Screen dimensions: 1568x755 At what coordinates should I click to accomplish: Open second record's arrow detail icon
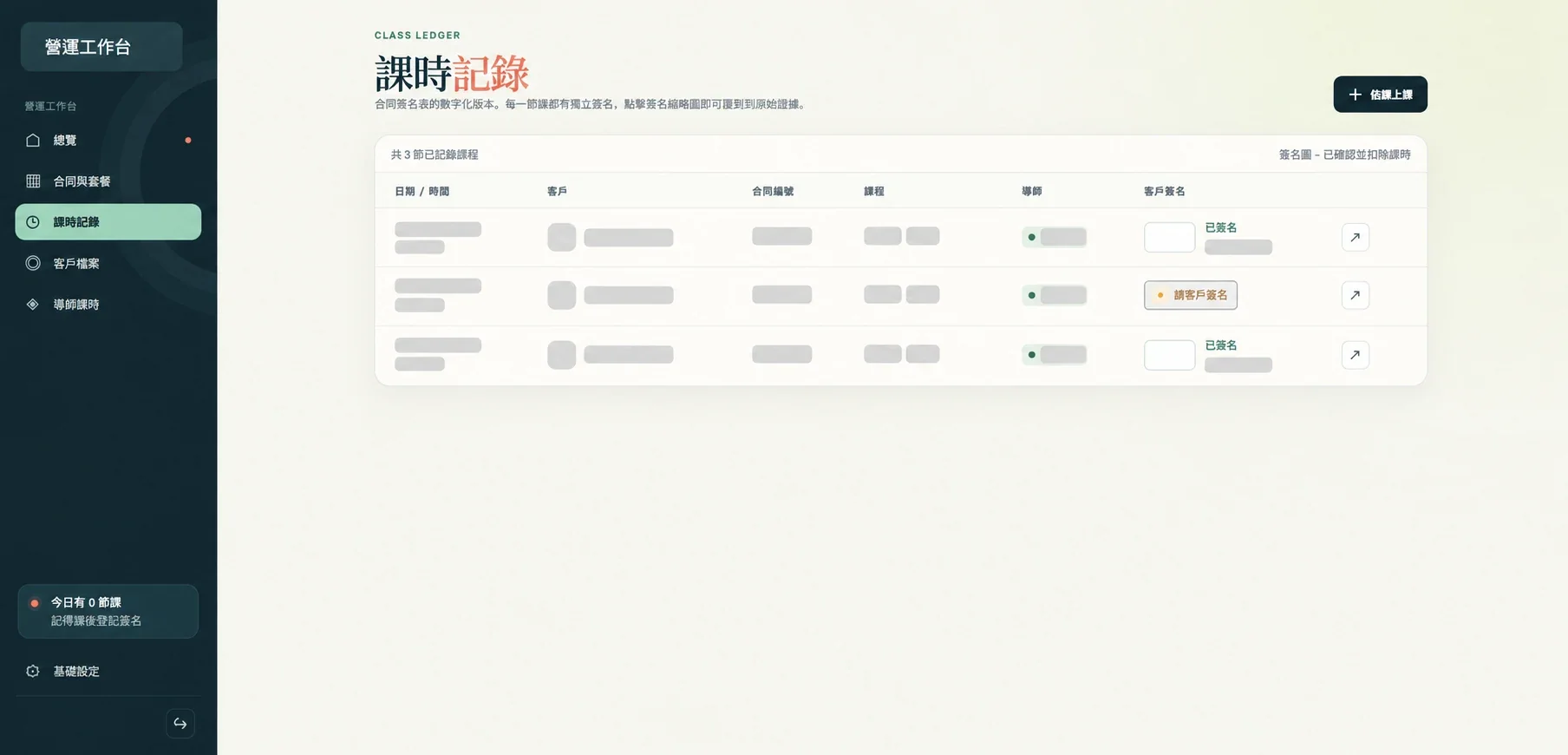coord(1355,295)
